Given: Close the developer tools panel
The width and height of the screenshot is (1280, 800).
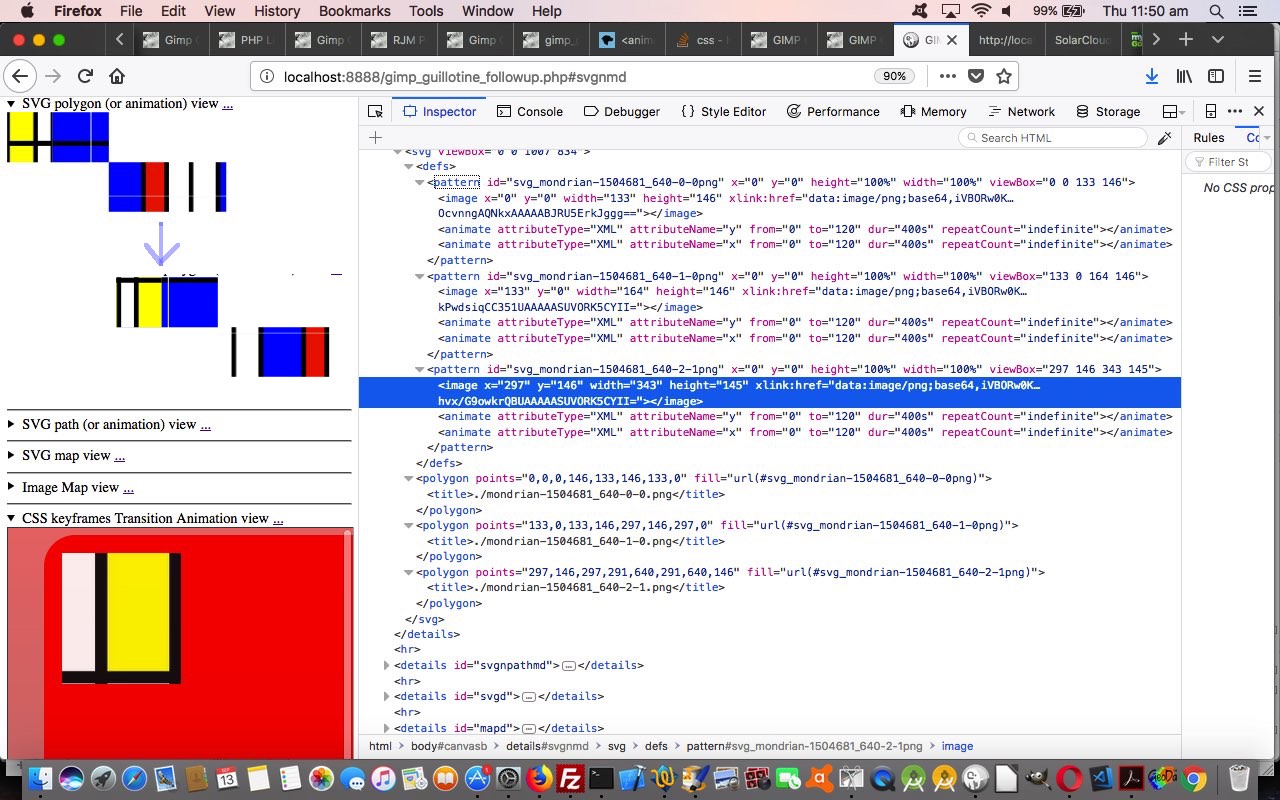Looking at the screenshot, I should (x=1259, y=111).
